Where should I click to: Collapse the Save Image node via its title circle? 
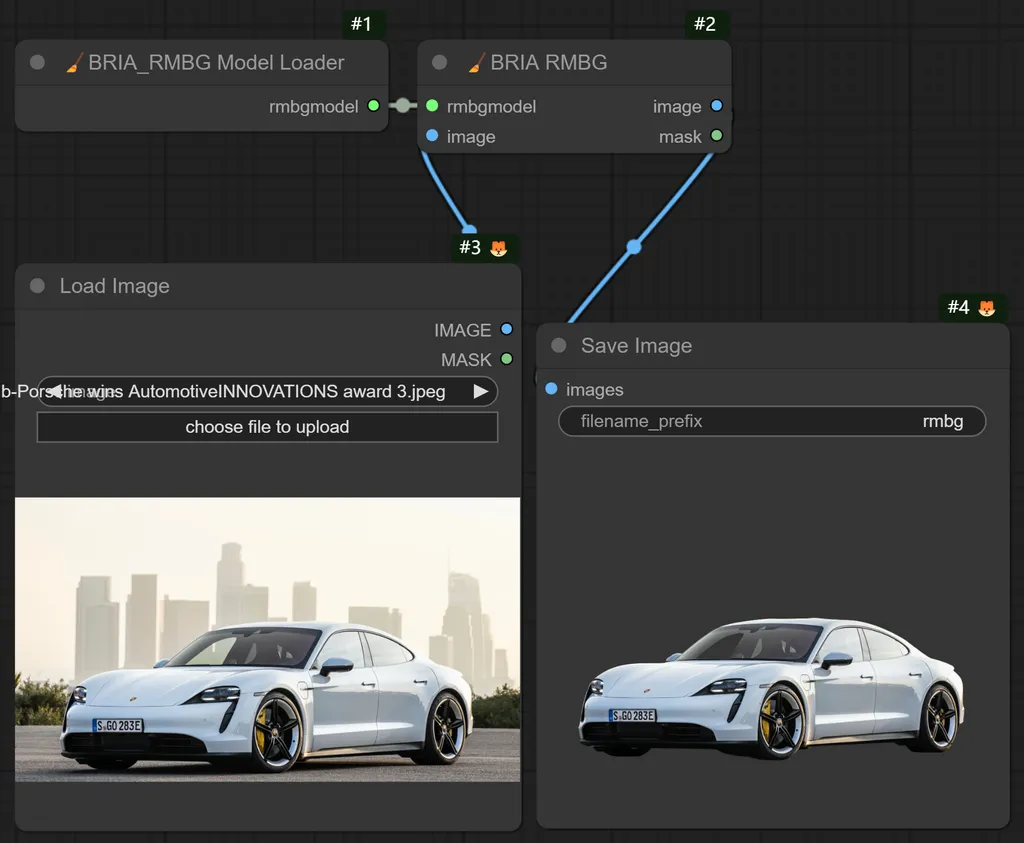(x=560, y=345)
